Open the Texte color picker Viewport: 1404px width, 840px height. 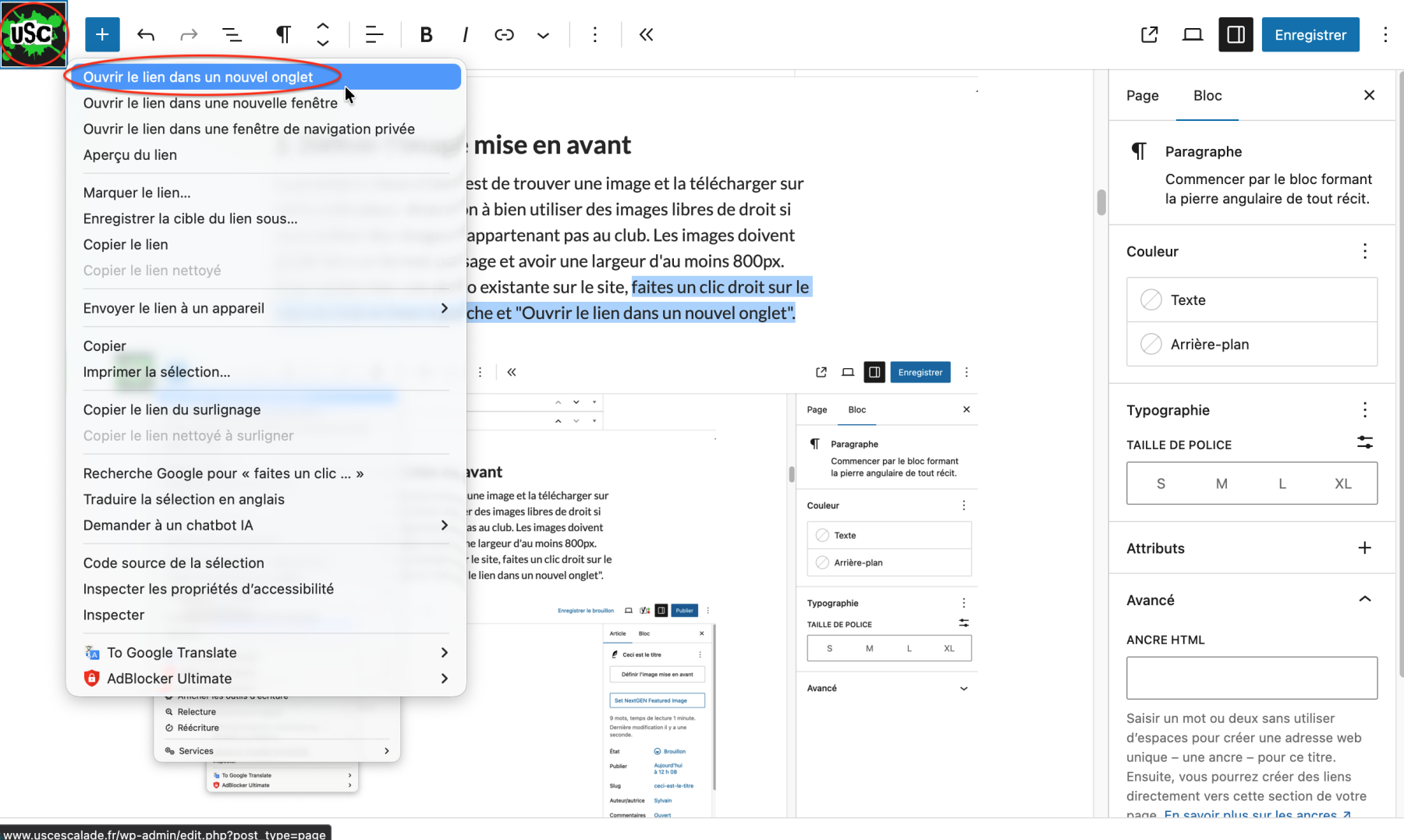tap(1251, 299)
